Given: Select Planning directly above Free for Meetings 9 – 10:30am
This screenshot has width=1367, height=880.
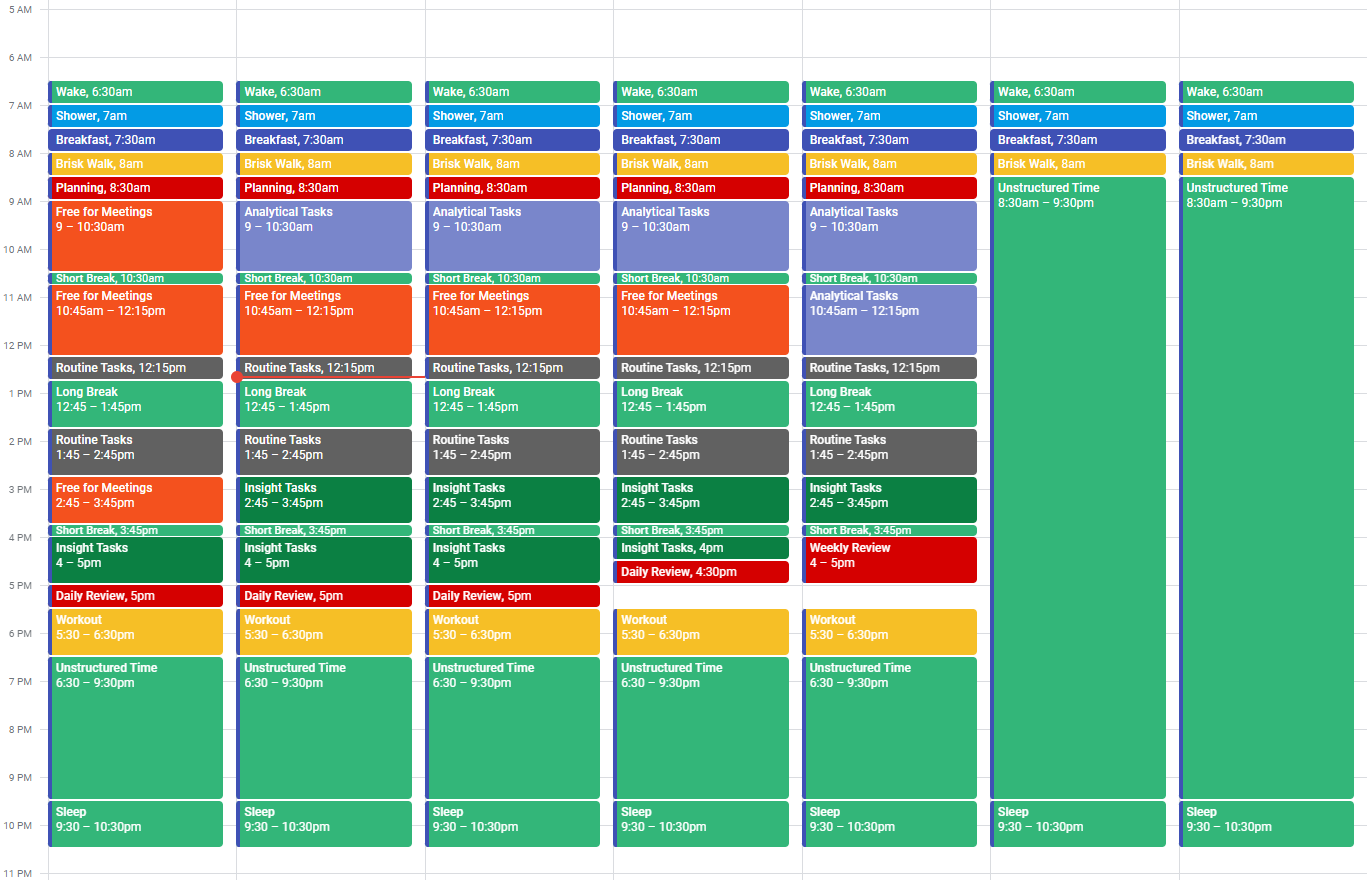Looking at the screenshot, I should pos(135,188).
